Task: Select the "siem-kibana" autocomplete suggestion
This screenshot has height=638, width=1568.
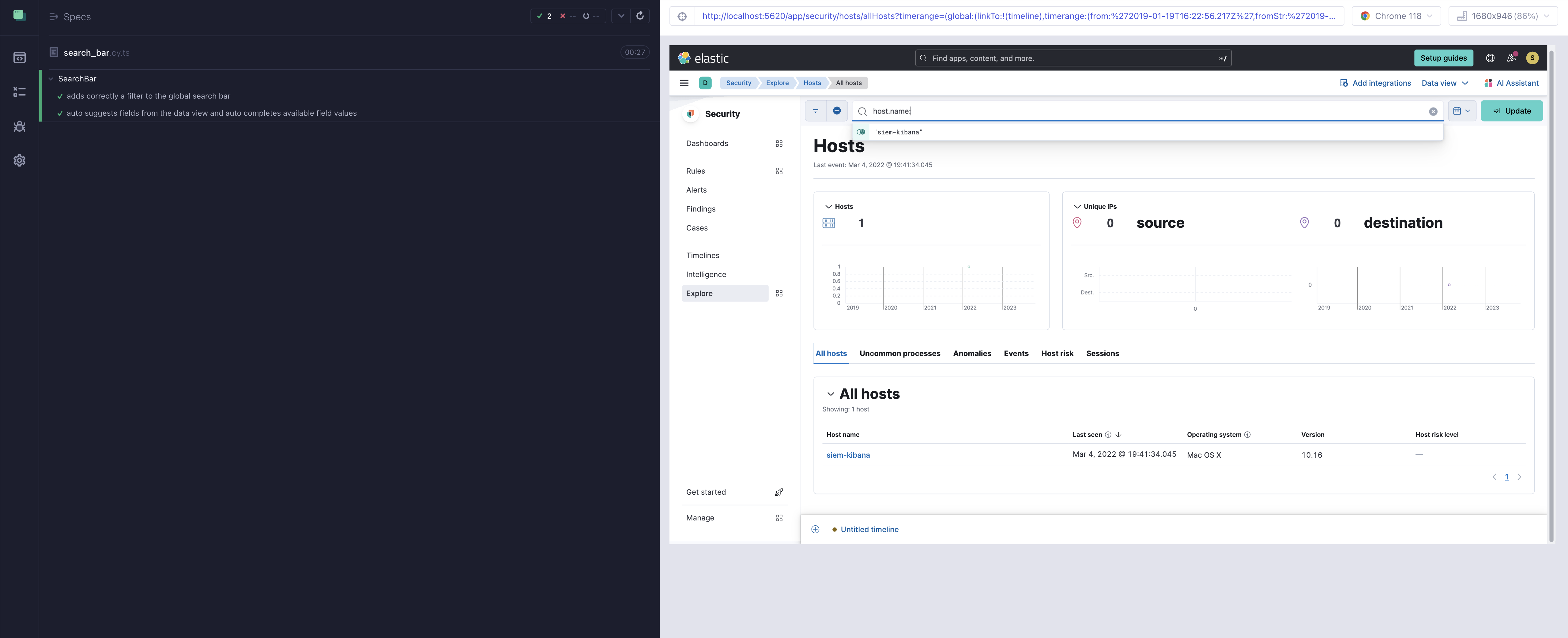Action: coord(1148,132)
